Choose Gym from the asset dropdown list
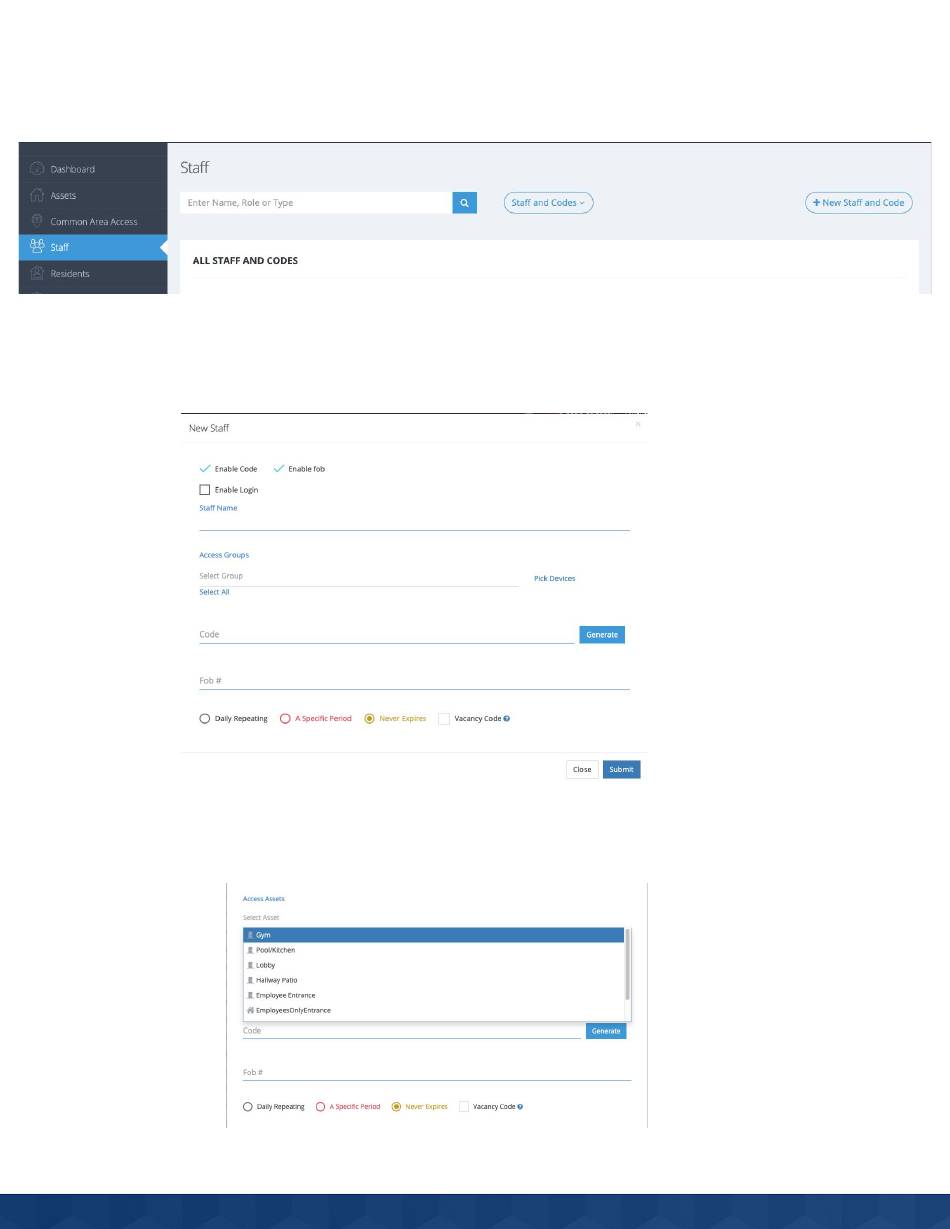950x1229 pixels. 434,935
